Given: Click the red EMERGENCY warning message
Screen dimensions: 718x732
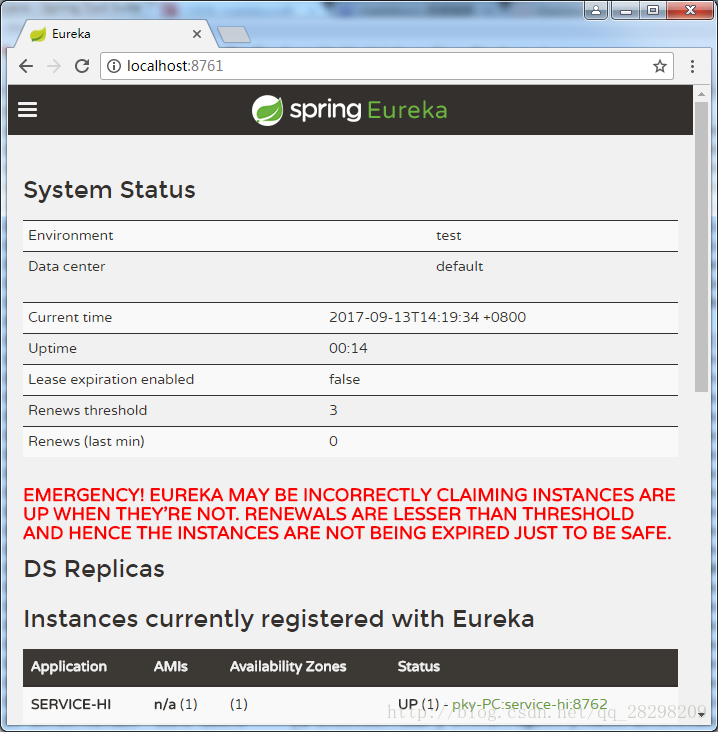Looking at the screenshot, I should [x=348, y=514].
